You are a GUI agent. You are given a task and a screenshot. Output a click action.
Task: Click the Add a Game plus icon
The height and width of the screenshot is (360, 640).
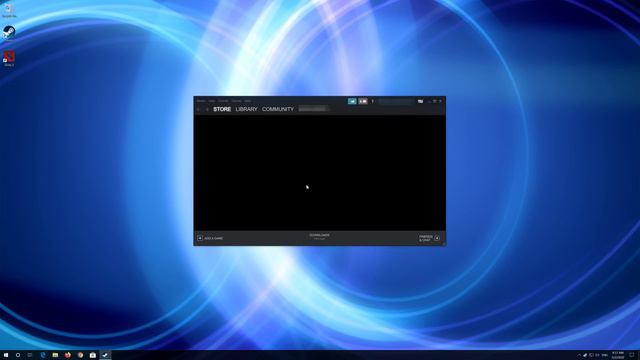[x=200, y=238]
